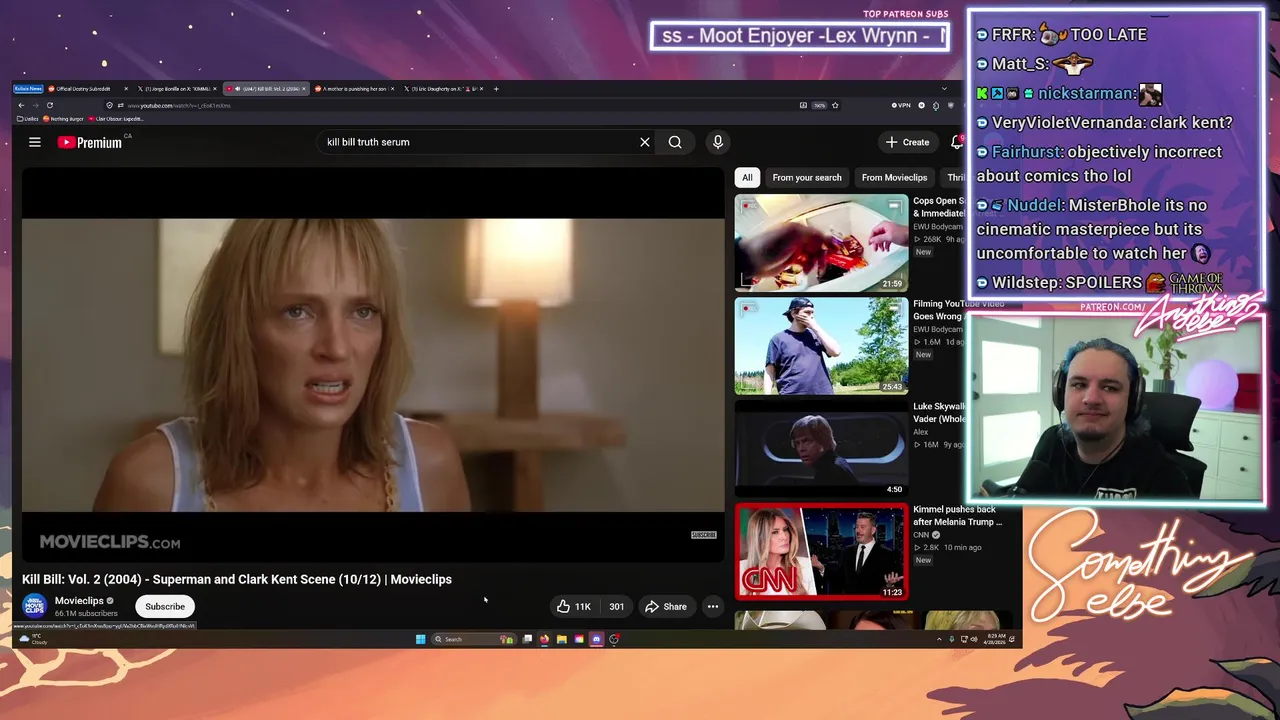Viewport: 1280px width, 720px height.
Task: Open the CNN Kimmel Melania video thumbnail
Action: (822, 551)
